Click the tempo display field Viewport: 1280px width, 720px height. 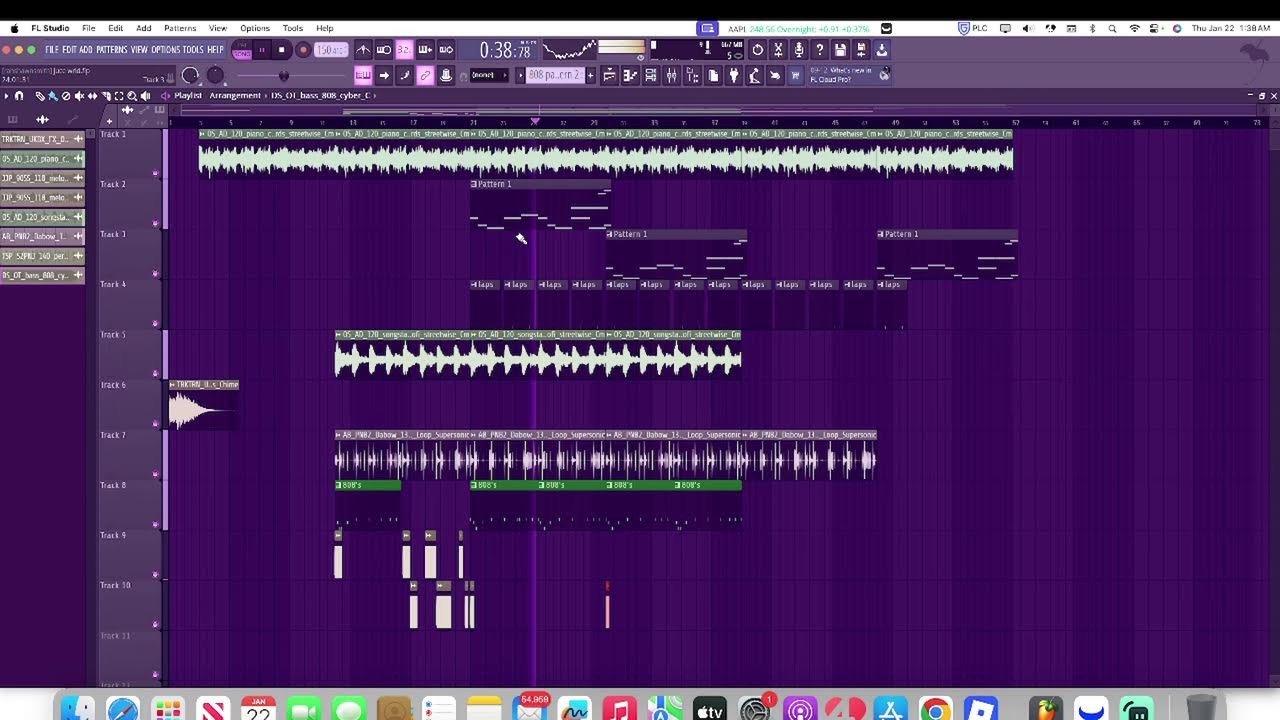[x=329, y=49]
